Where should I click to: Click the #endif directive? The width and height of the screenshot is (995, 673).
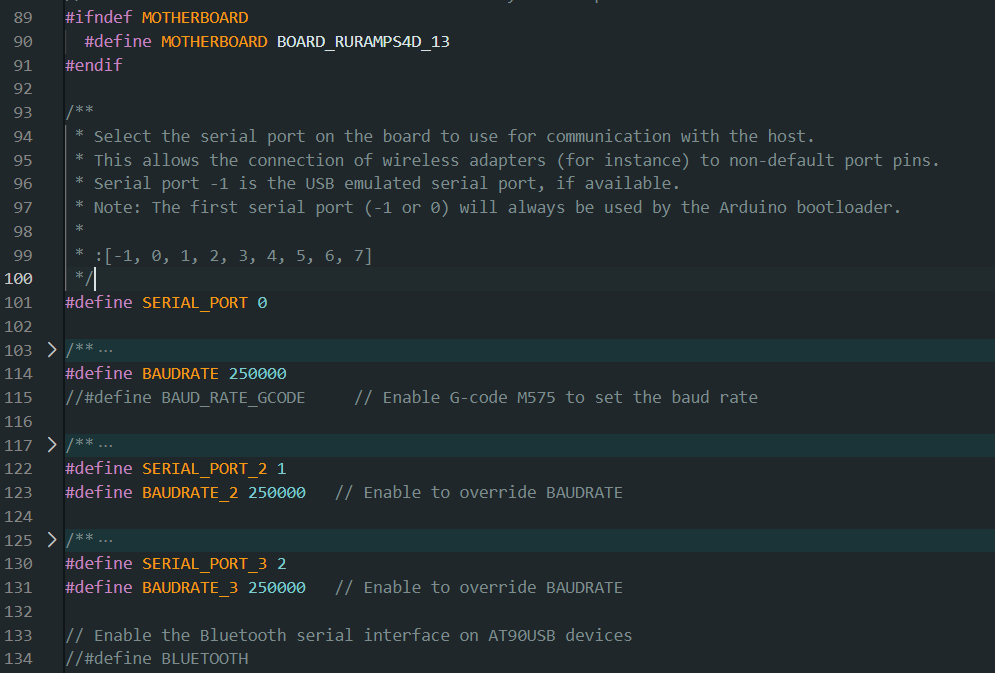tap(93, 65)
